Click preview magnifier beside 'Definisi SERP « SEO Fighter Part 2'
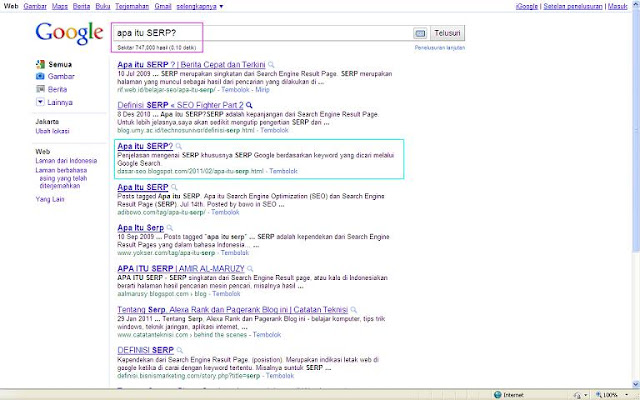Screen dimensions: 640x400 coord(249,105)
